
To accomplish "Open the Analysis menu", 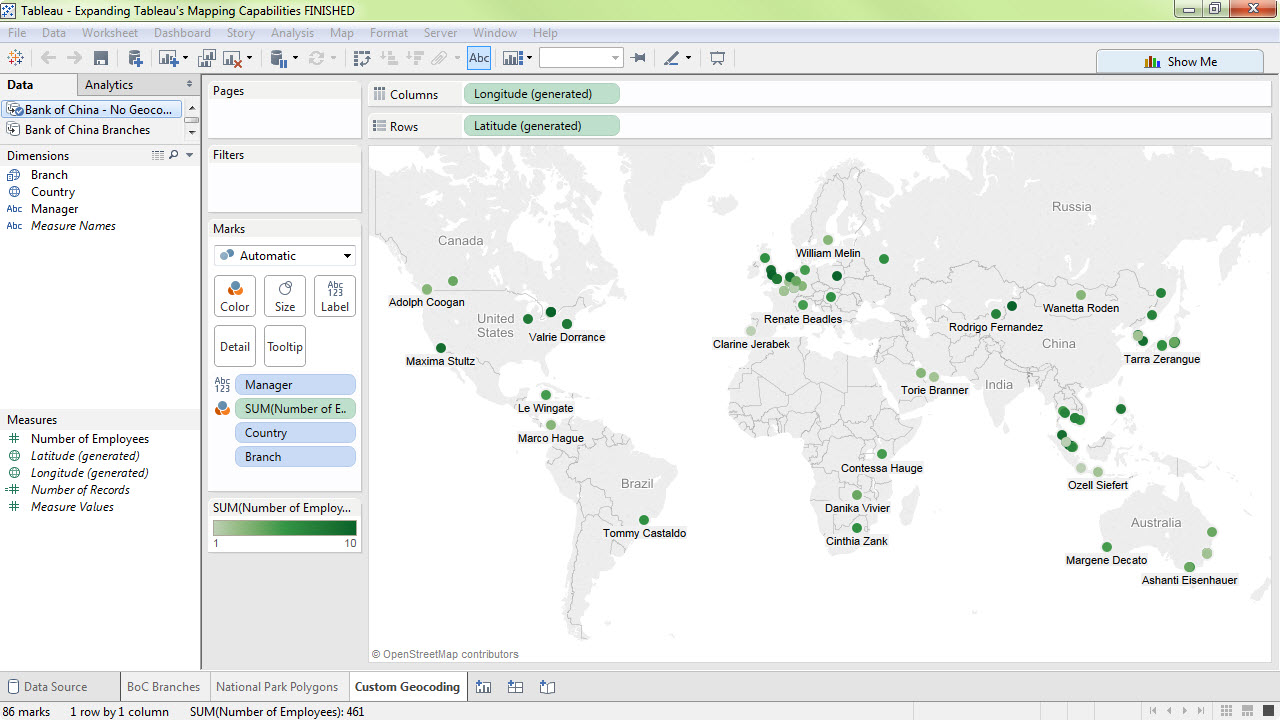I will 292,33.
